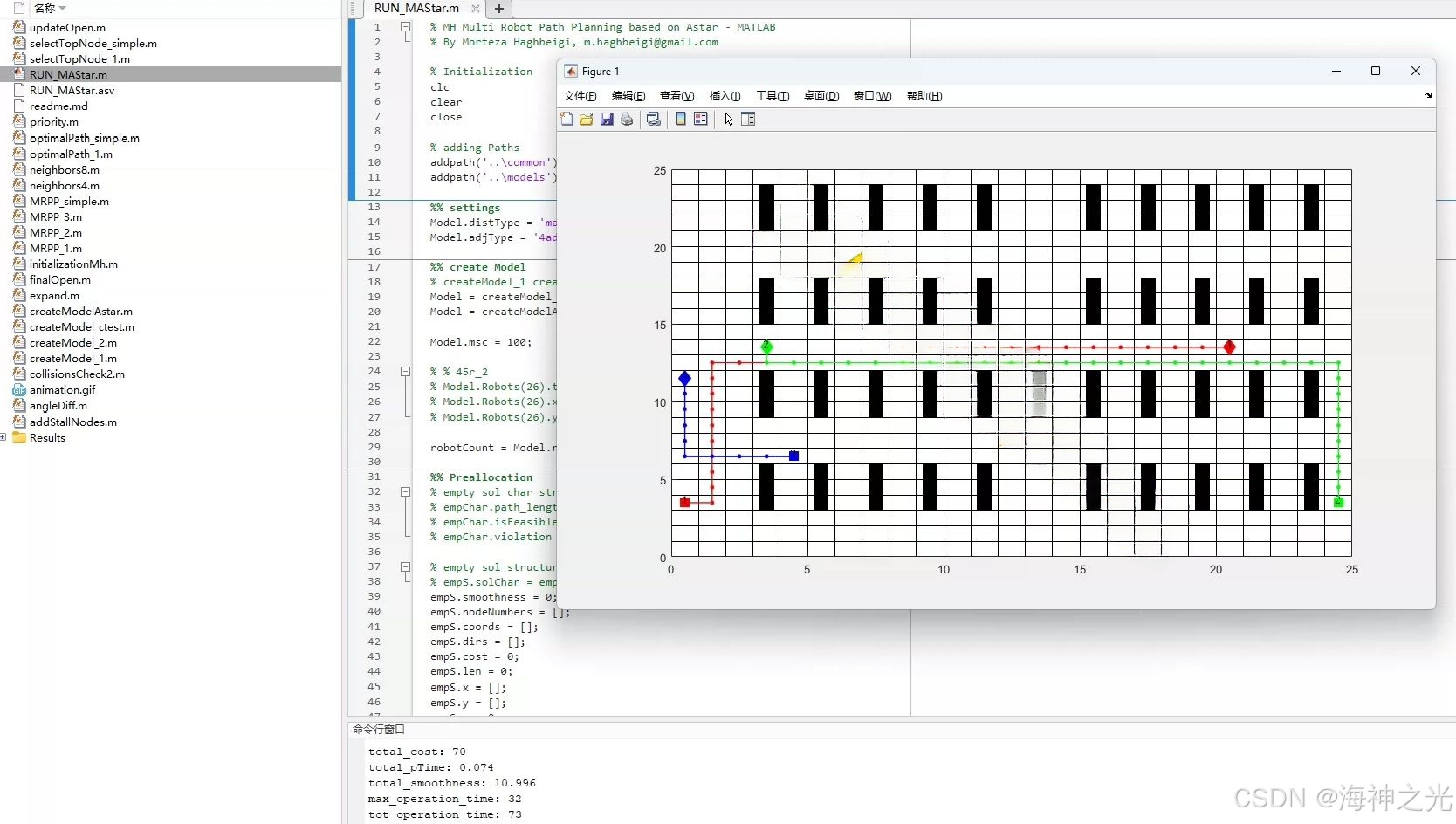The image size is (1456, 824).
Task: Click the Results folder icon
Action: coord(19,437)
